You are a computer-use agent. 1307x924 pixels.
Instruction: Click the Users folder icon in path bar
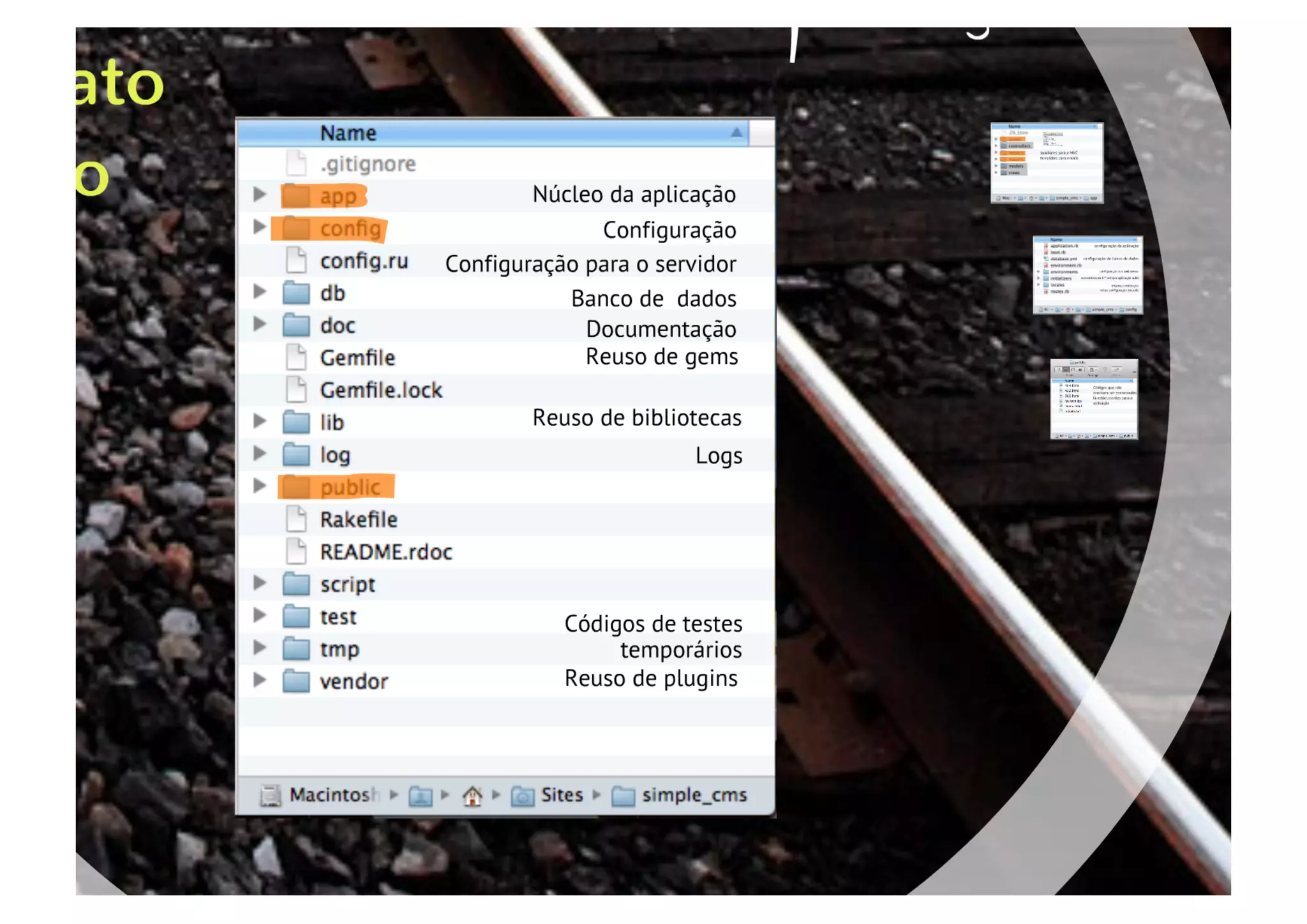(421, 796)
